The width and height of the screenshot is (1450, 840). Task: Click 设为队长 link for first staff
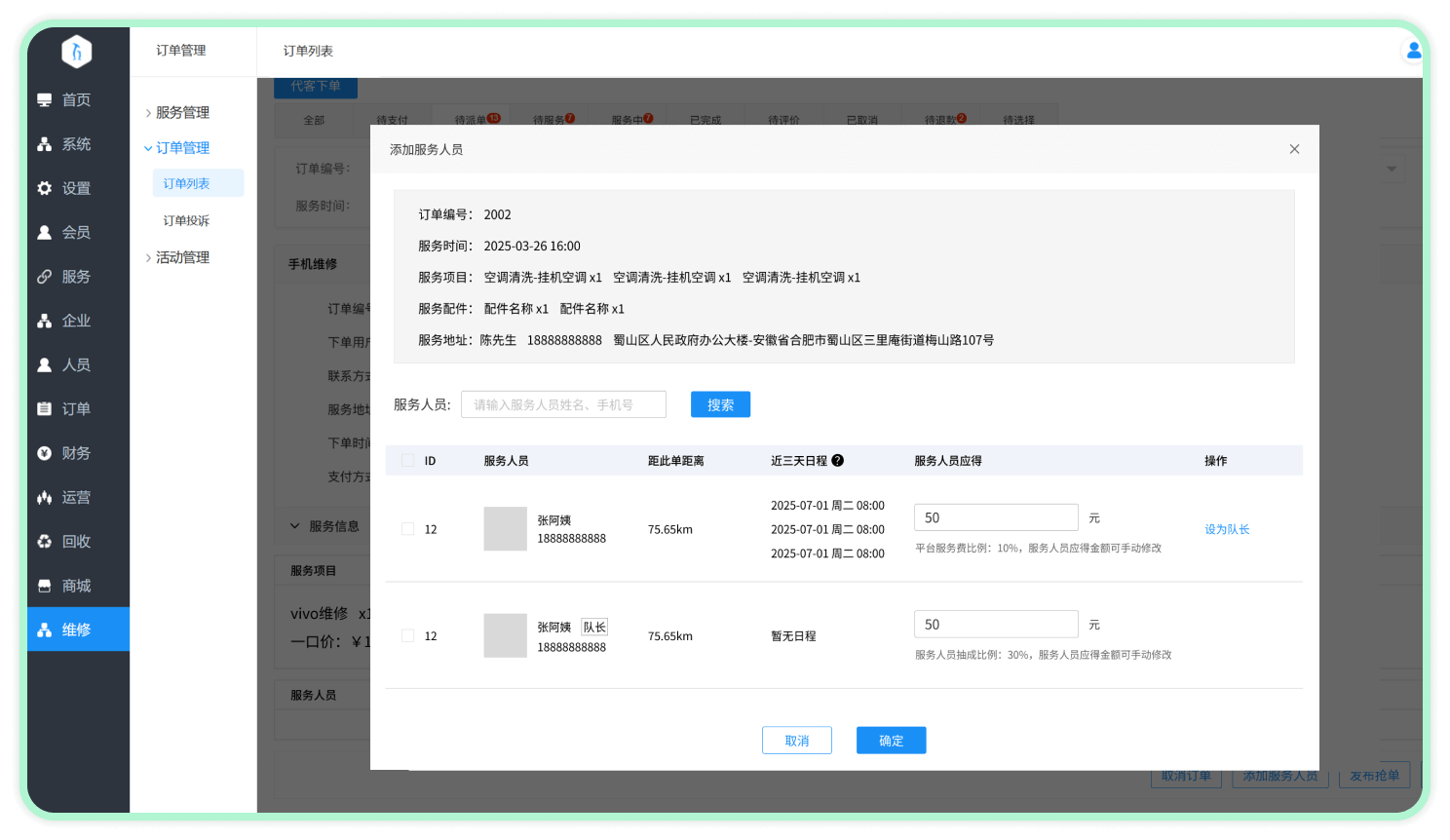pos(1226,529)
